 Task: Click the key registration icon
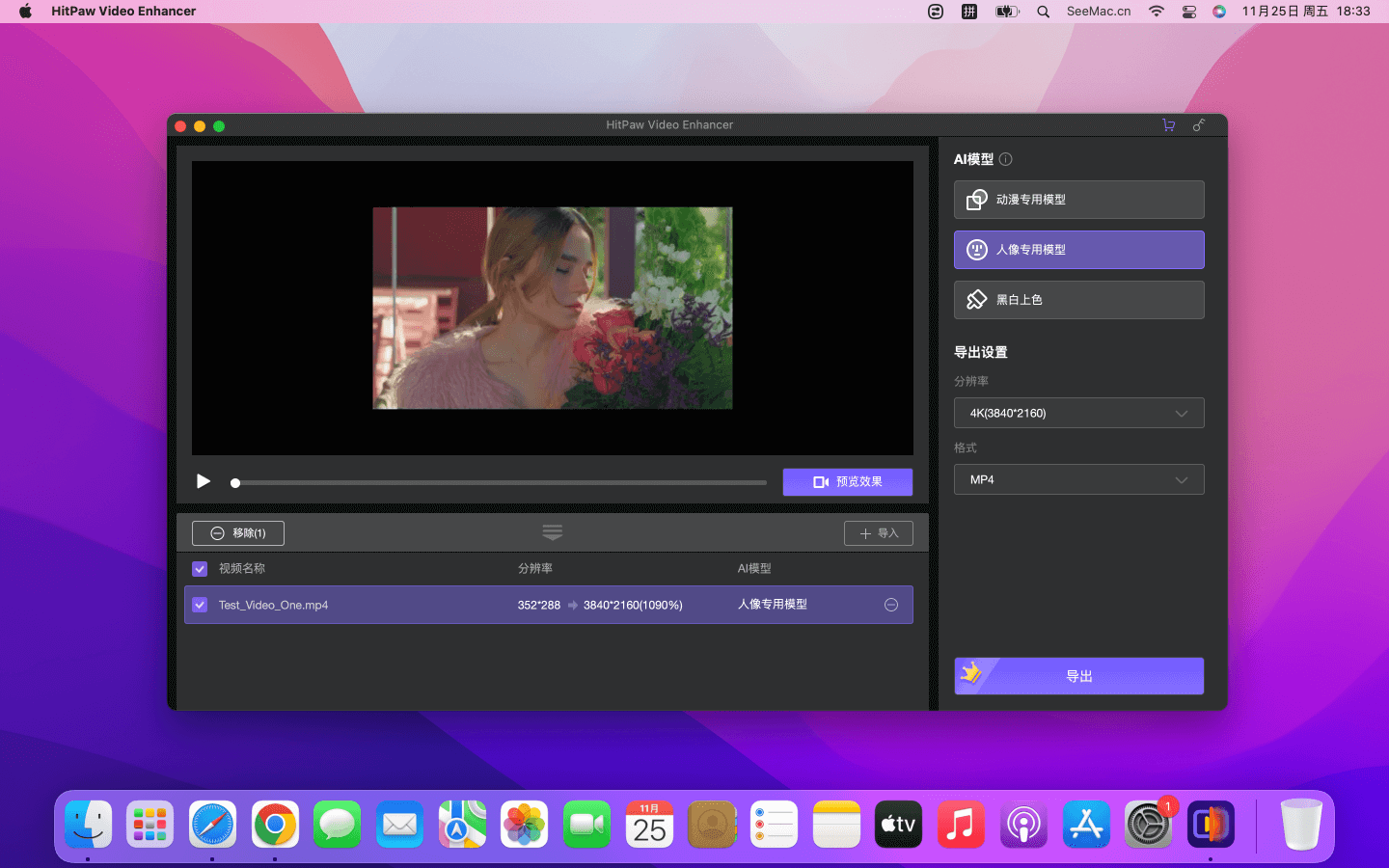[x=1199, y=125]
